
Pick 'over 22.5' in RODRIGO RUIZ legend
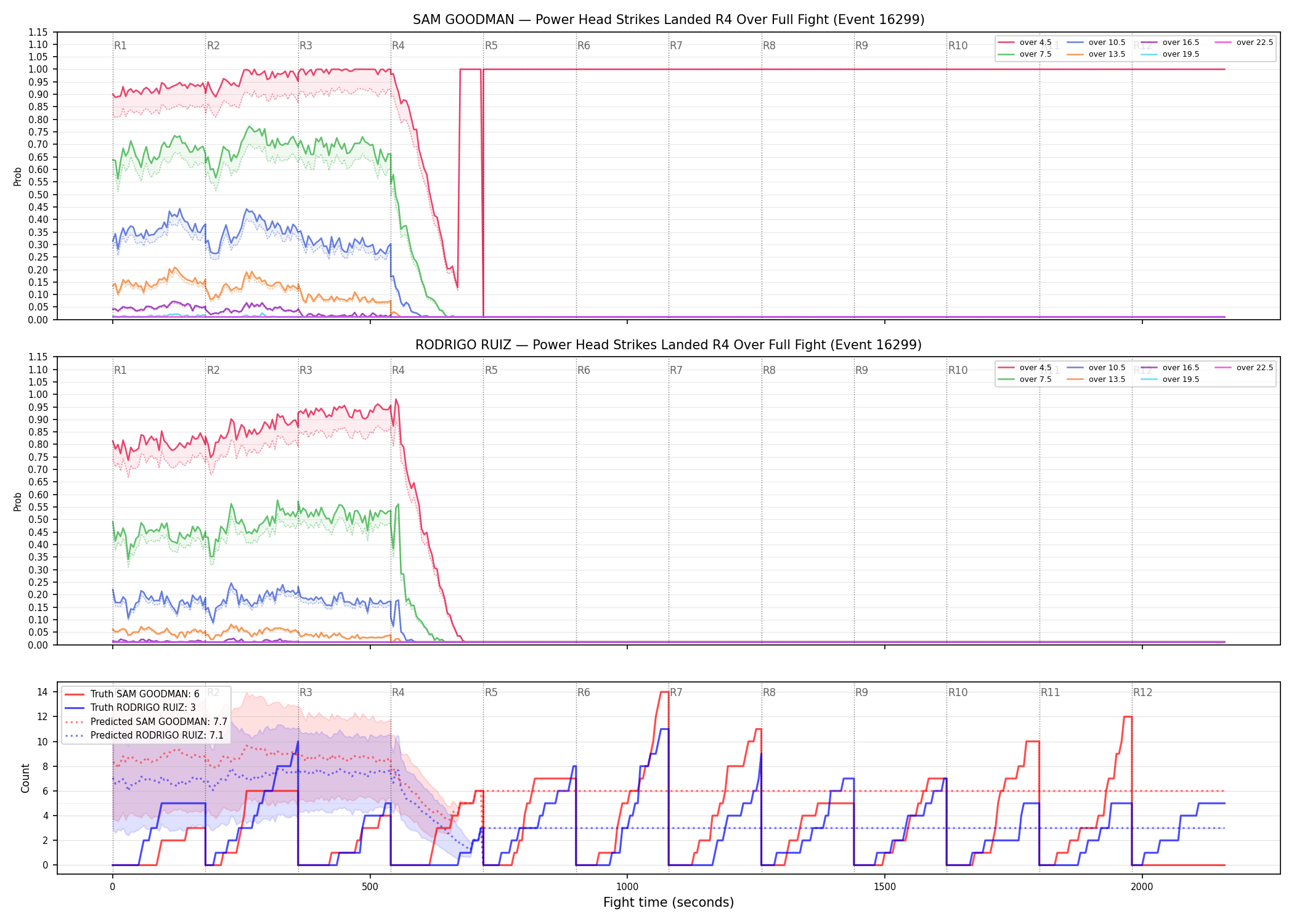(x=1244, y=368)
